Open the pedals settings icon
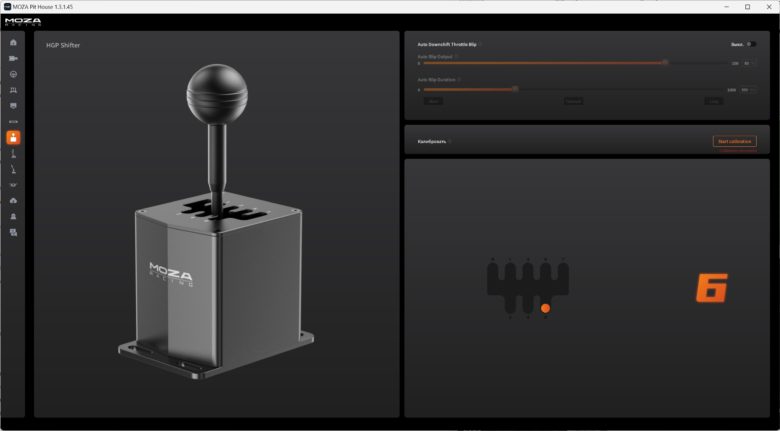Viewport: 780px width, 431px height. (13, 90)
